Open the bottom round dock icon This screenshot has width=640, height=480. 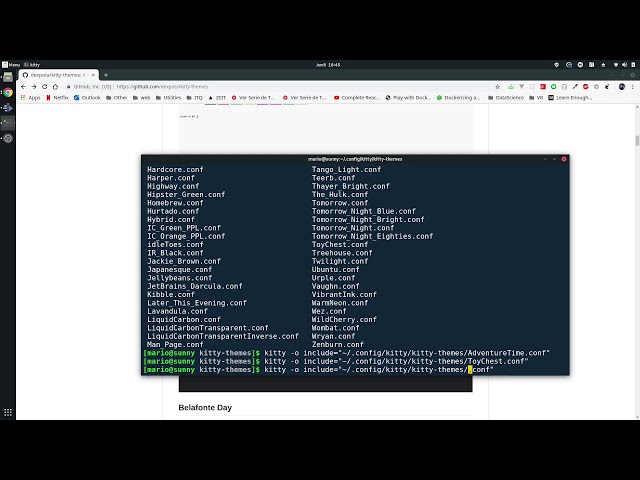pyautogui.click(x=8, y=138)
